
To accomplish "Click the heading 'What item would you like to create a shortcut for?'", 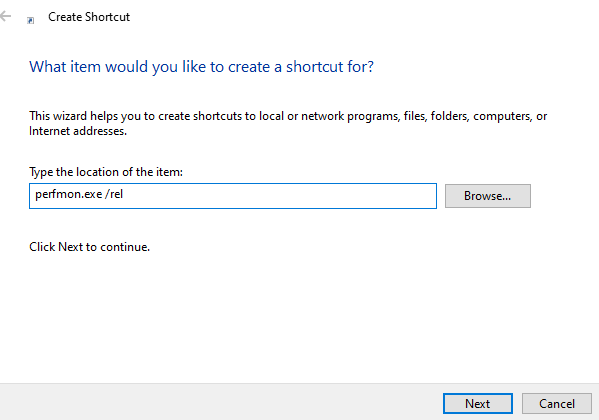I will 201,66.
